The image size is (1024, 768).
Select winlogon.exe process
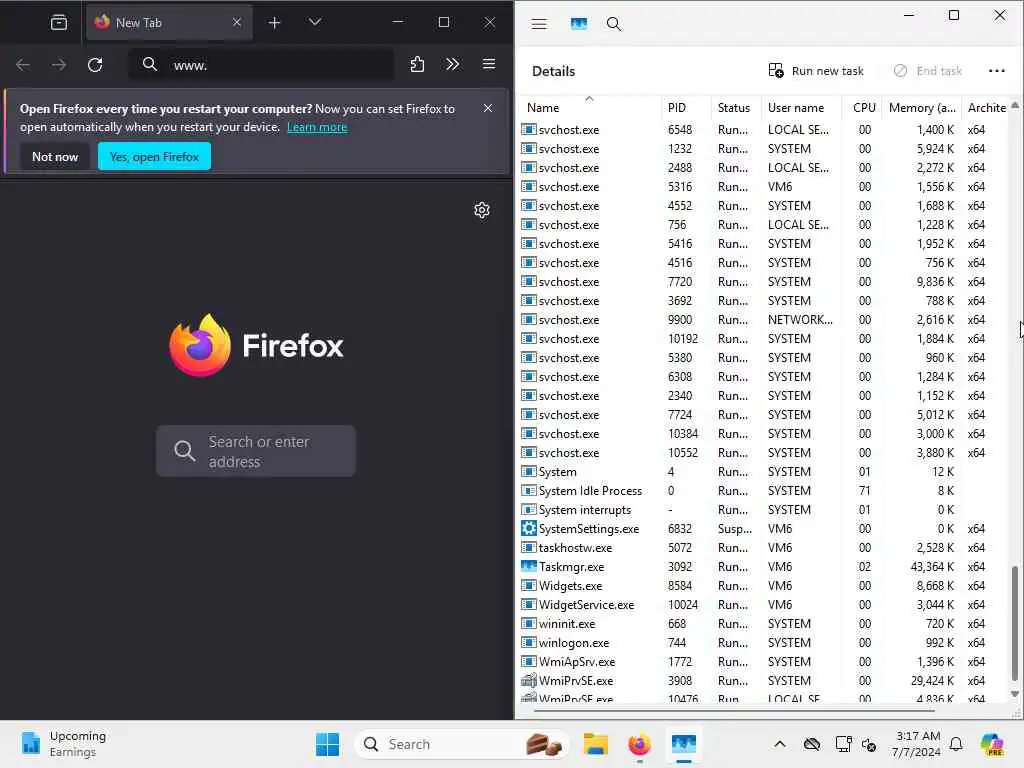(764, 643)
